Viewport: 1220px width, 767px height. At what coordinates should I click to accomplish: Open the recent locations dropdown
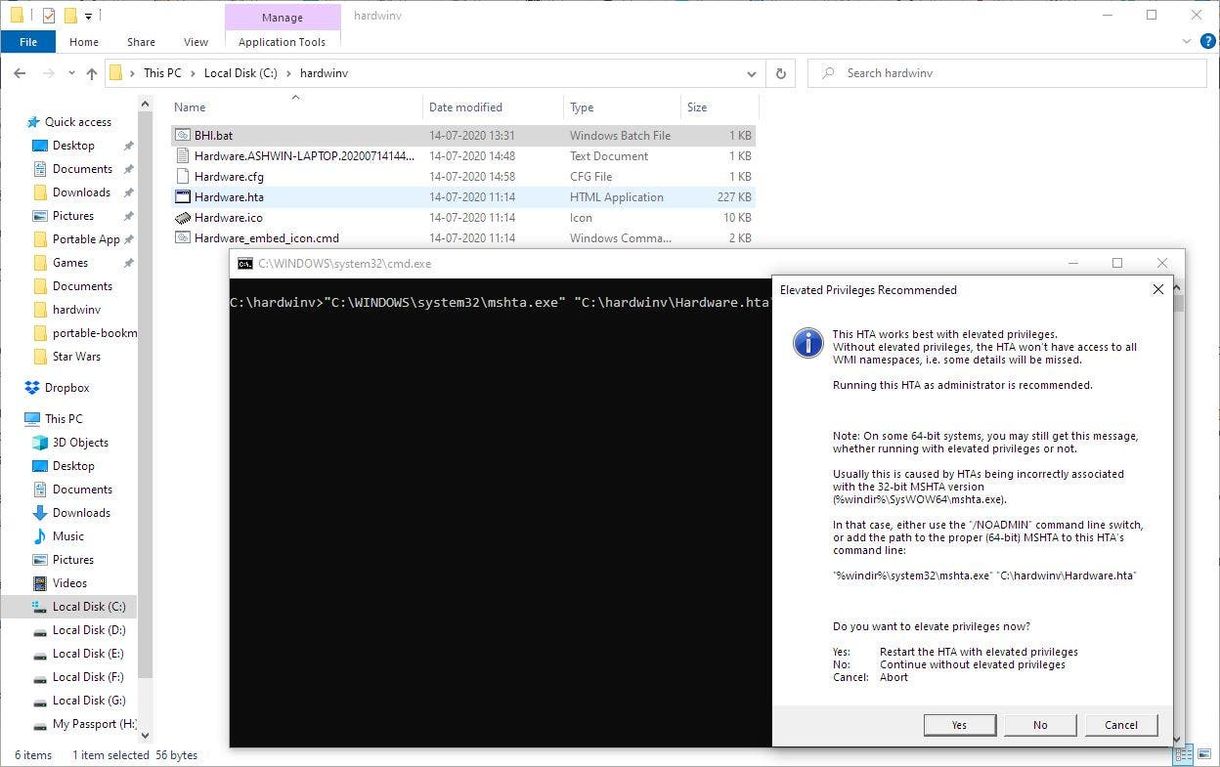coord(70,74)
